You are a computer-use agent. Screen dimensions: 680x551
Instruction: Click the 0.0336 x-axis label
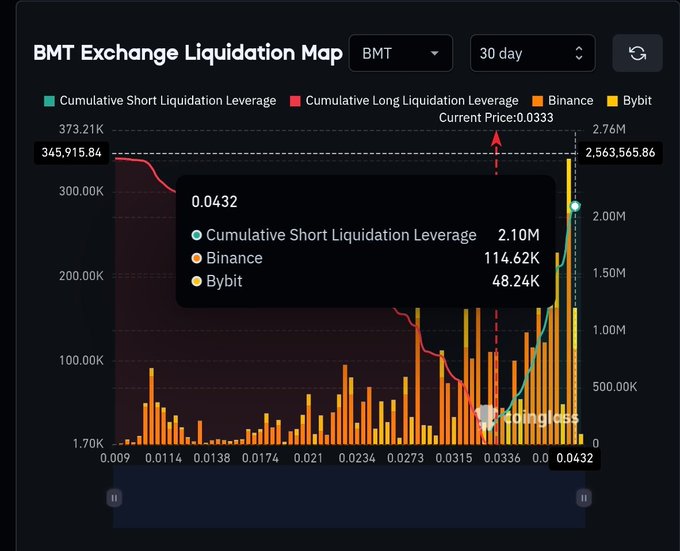(502, 458)
